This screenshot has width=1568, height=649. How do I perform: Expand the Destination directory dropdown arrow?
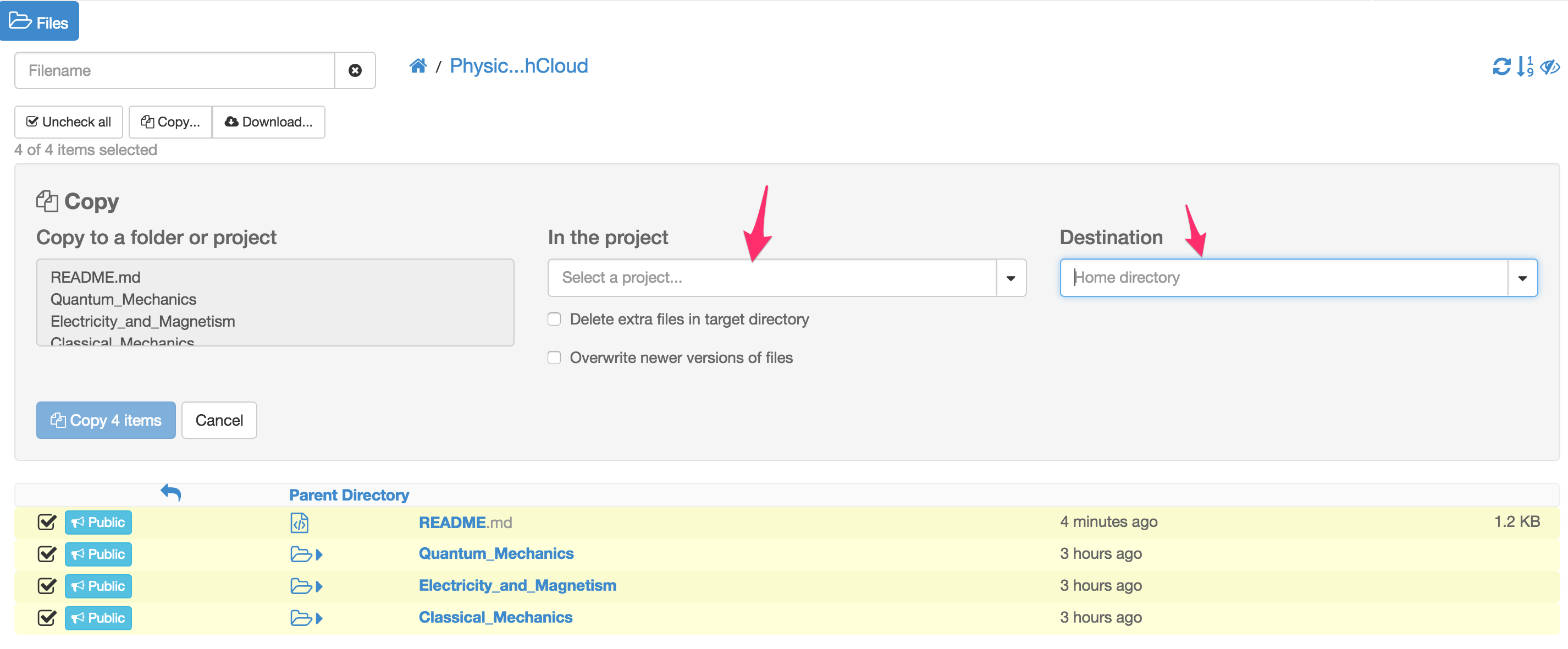pos(1522,278)
